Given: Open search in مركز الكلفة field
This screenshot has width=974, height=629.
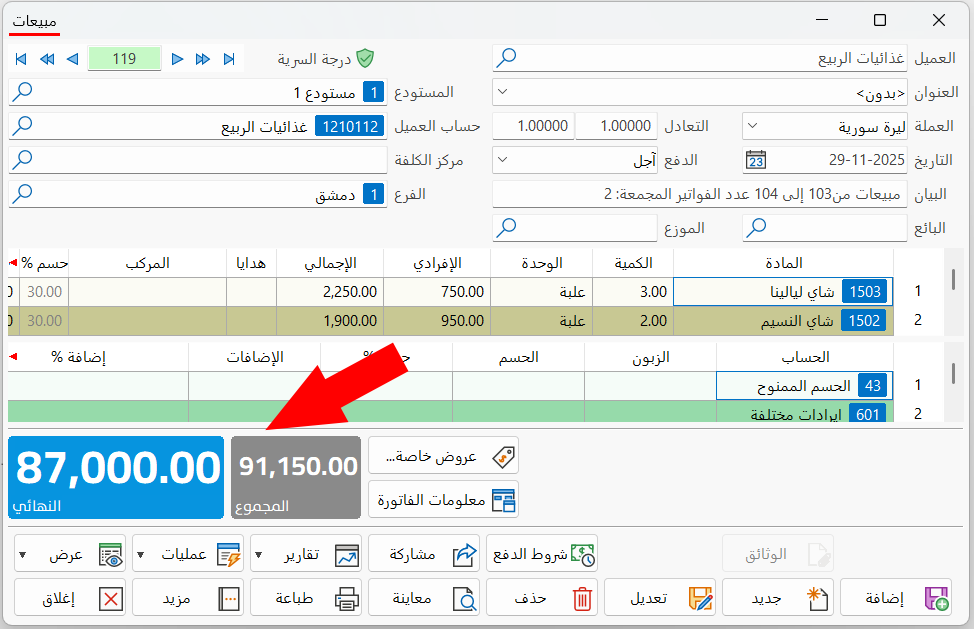Looking at the screenshot, I should 22,160.
